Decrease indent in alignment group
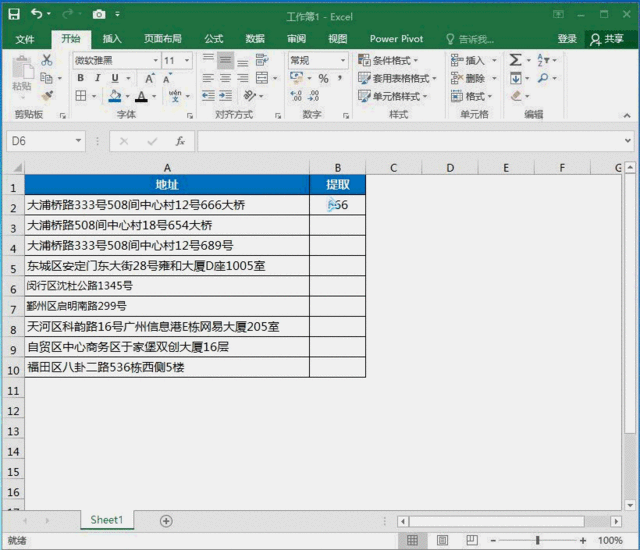Viewport: 640px width, 550px height. pos(208,96)
